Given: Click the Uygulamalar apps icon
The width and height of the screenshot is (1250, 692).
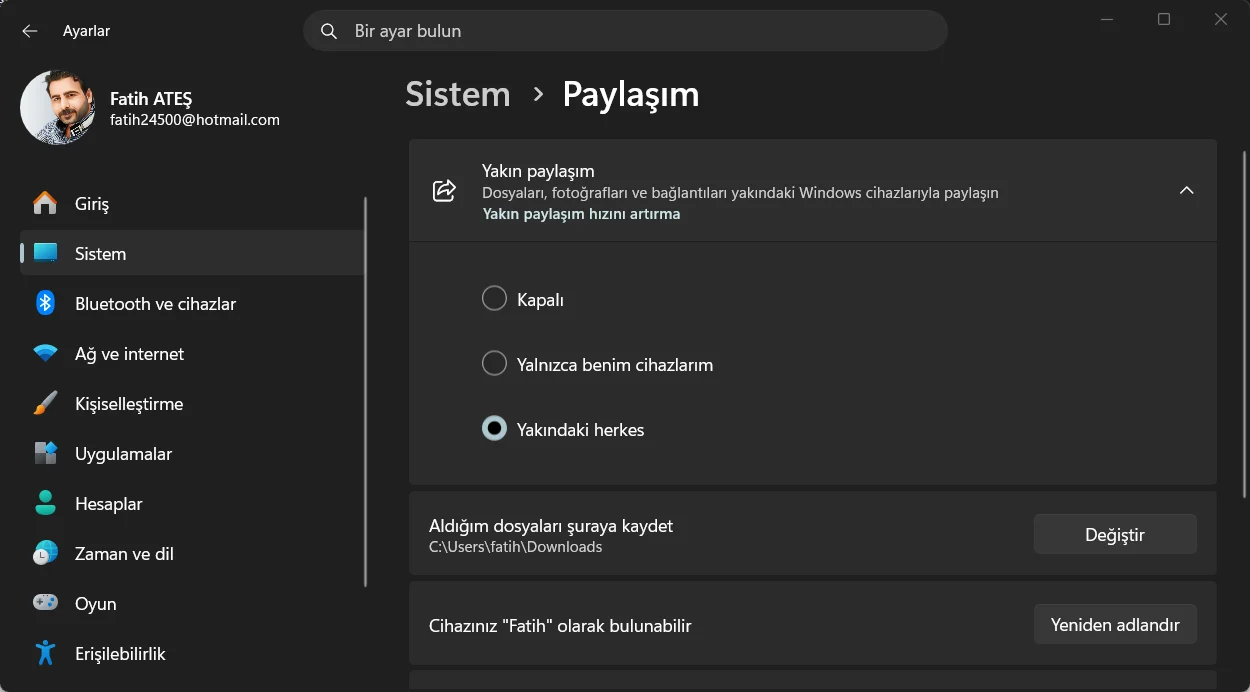Looking at the screenshot, I should (x=45, y=453).
